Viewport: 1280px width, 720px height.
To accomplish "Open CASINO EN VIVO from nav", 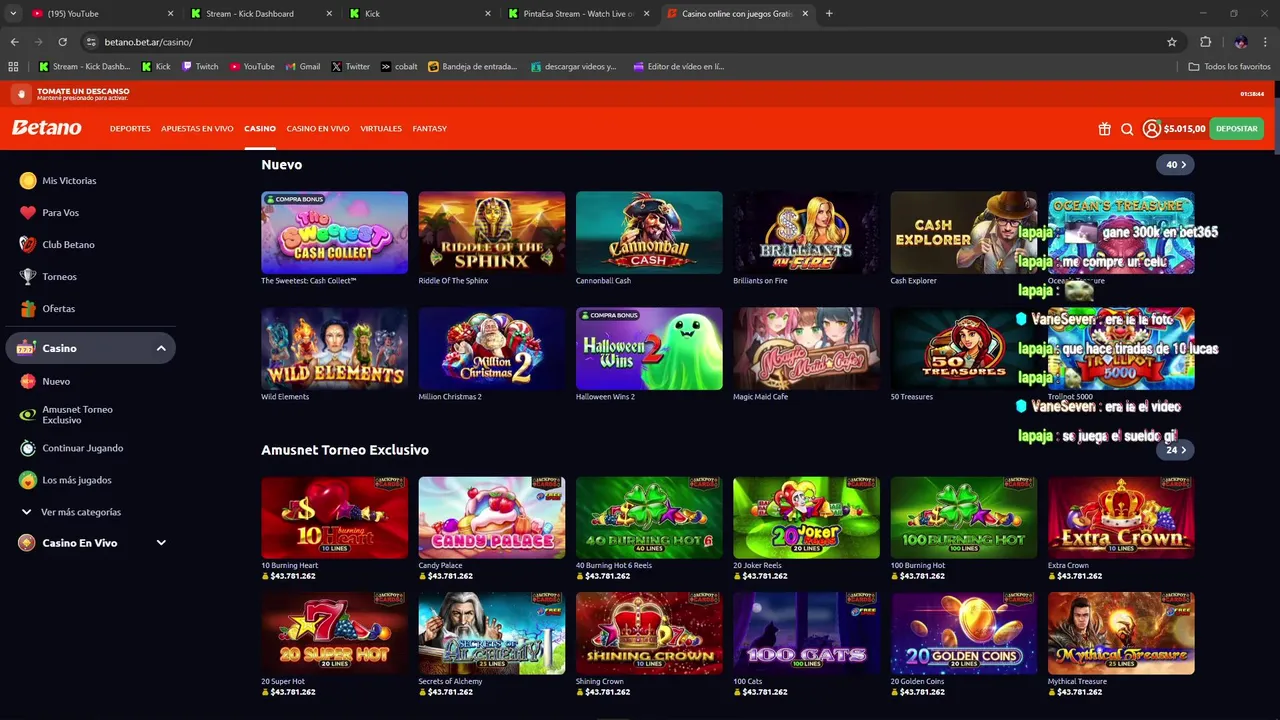I will 318,129.
